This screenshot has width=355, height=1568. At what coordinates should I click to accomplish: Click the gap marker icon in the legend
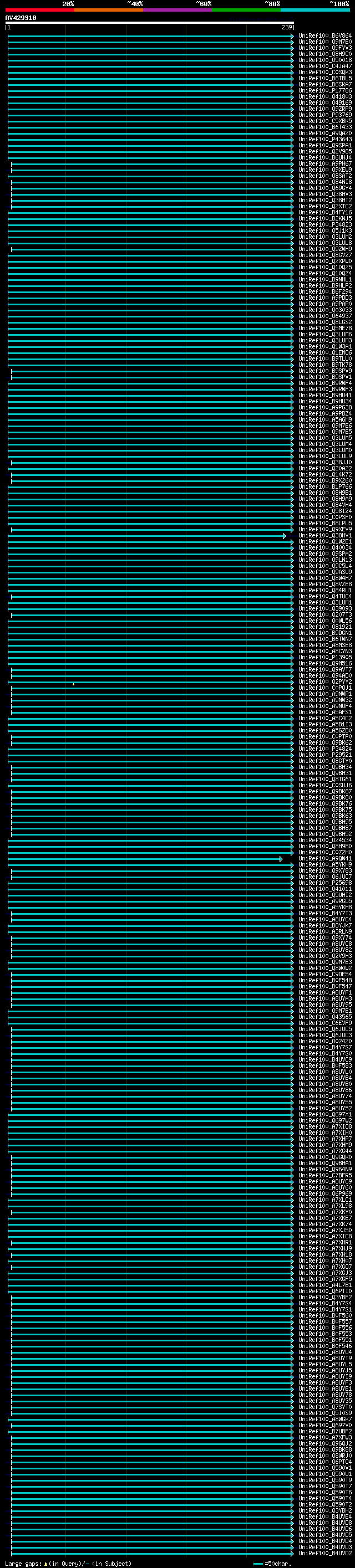pos(45,1563)
